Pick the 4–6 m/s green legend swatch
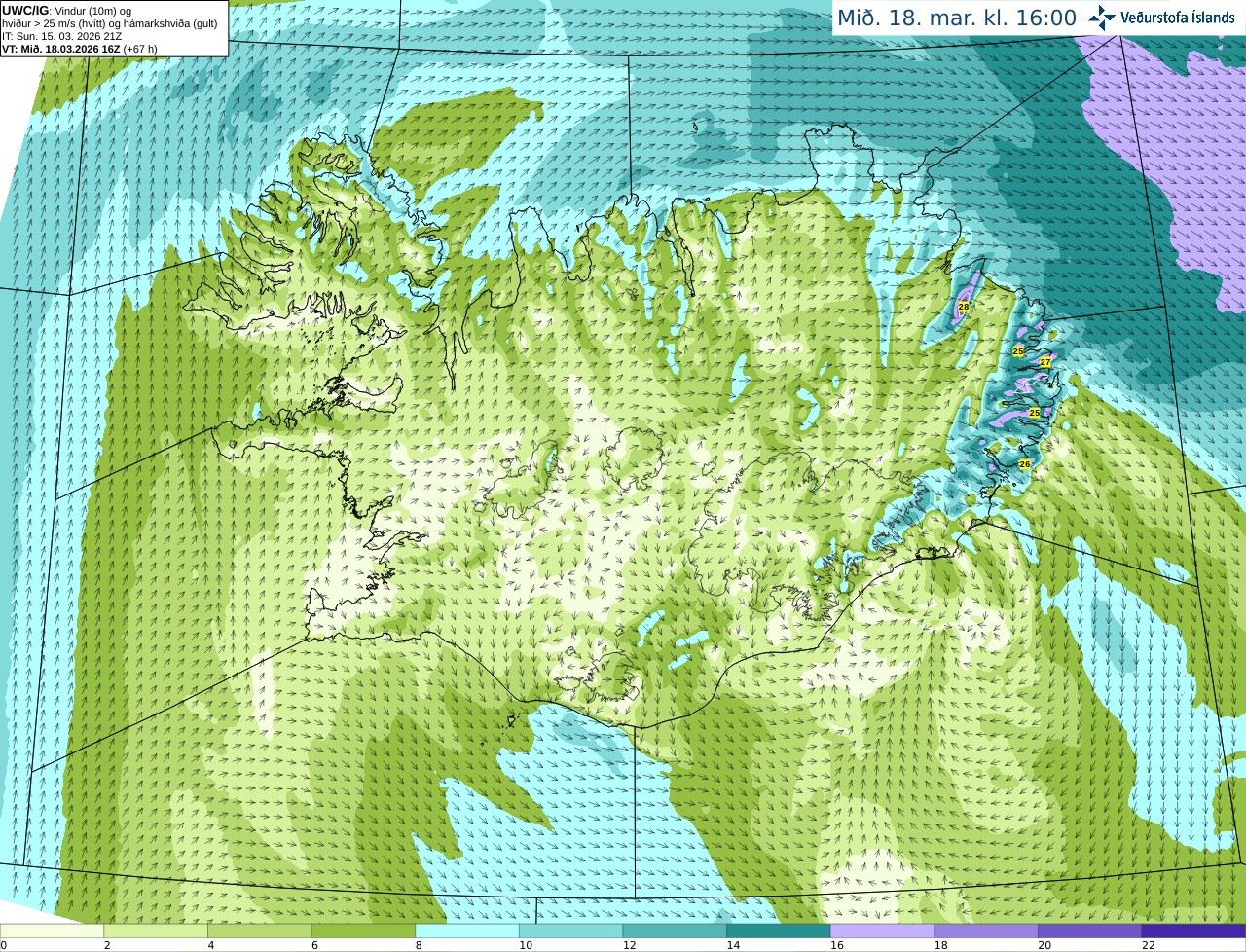1246x952 pixels. (x=259, y=931)
